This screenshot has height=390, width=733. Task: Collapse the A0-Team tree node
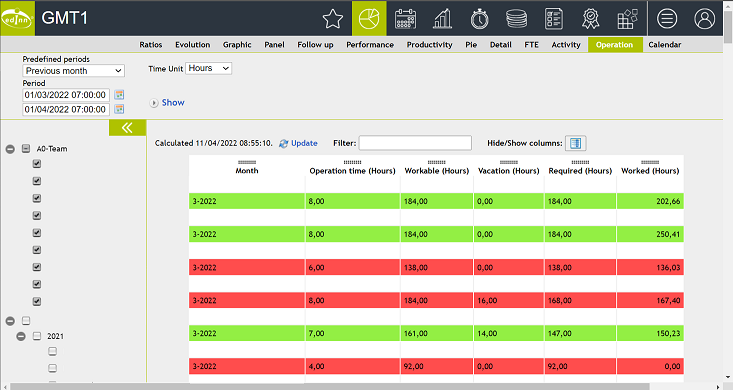coord(10,149)
